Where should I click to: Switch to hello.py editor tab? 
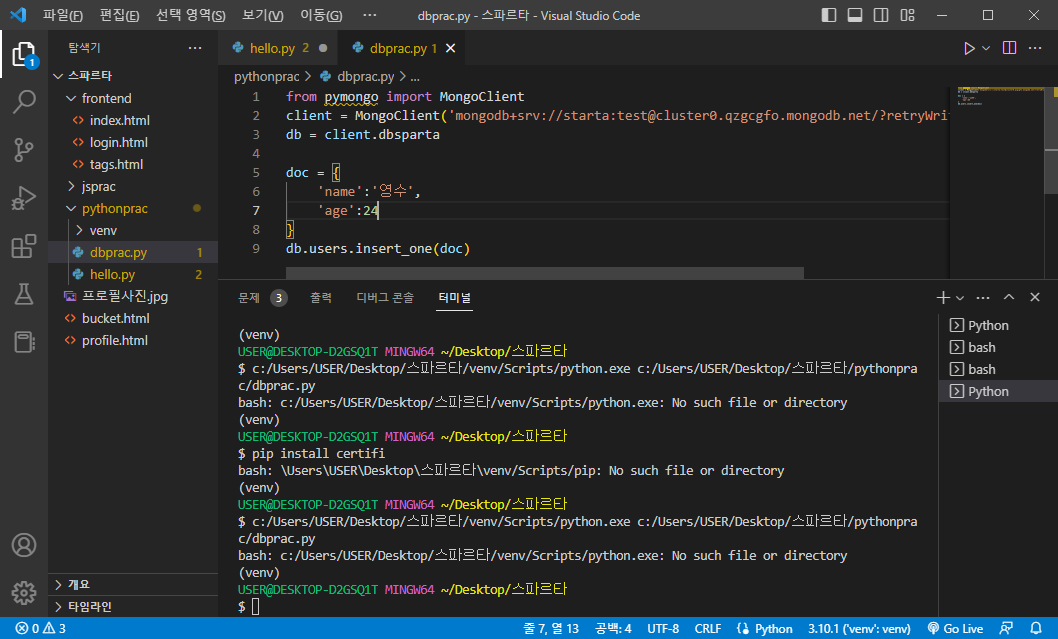[279, 48]
